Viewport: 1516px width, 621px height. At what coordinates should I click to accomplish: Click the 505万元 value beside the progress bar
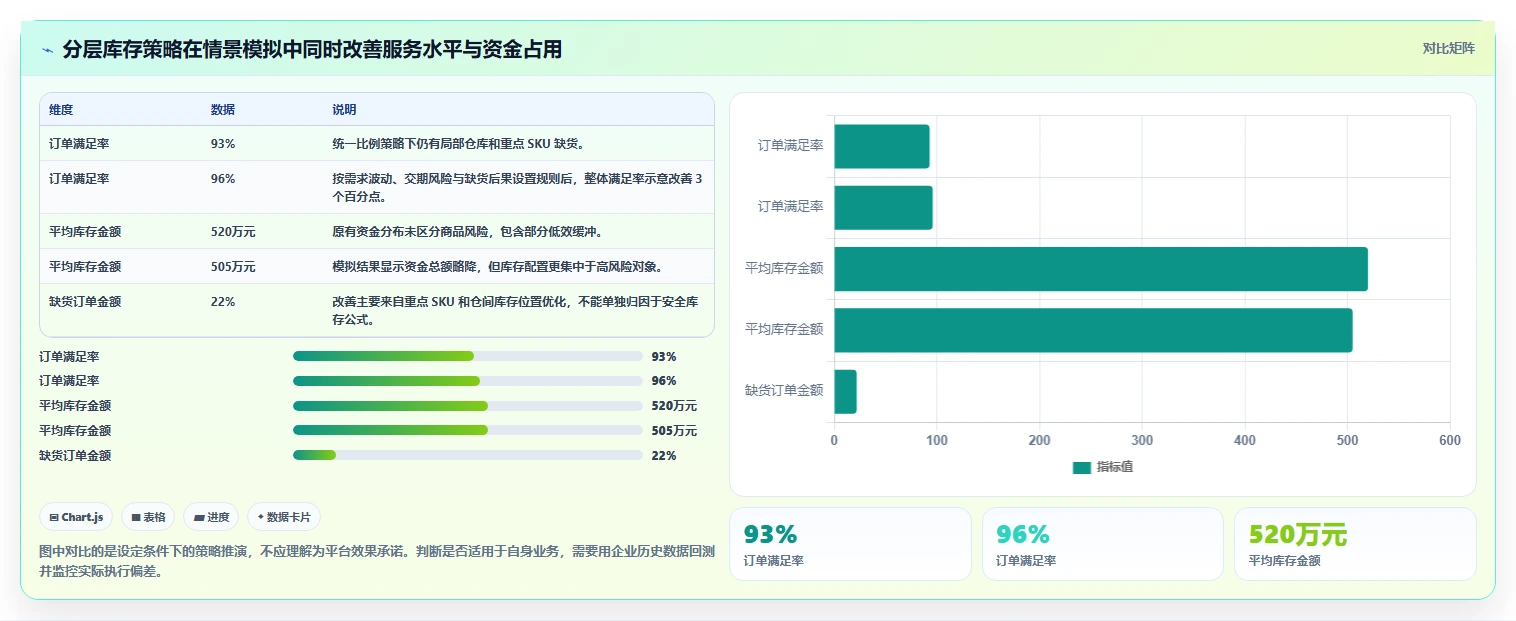coord(674,431)
